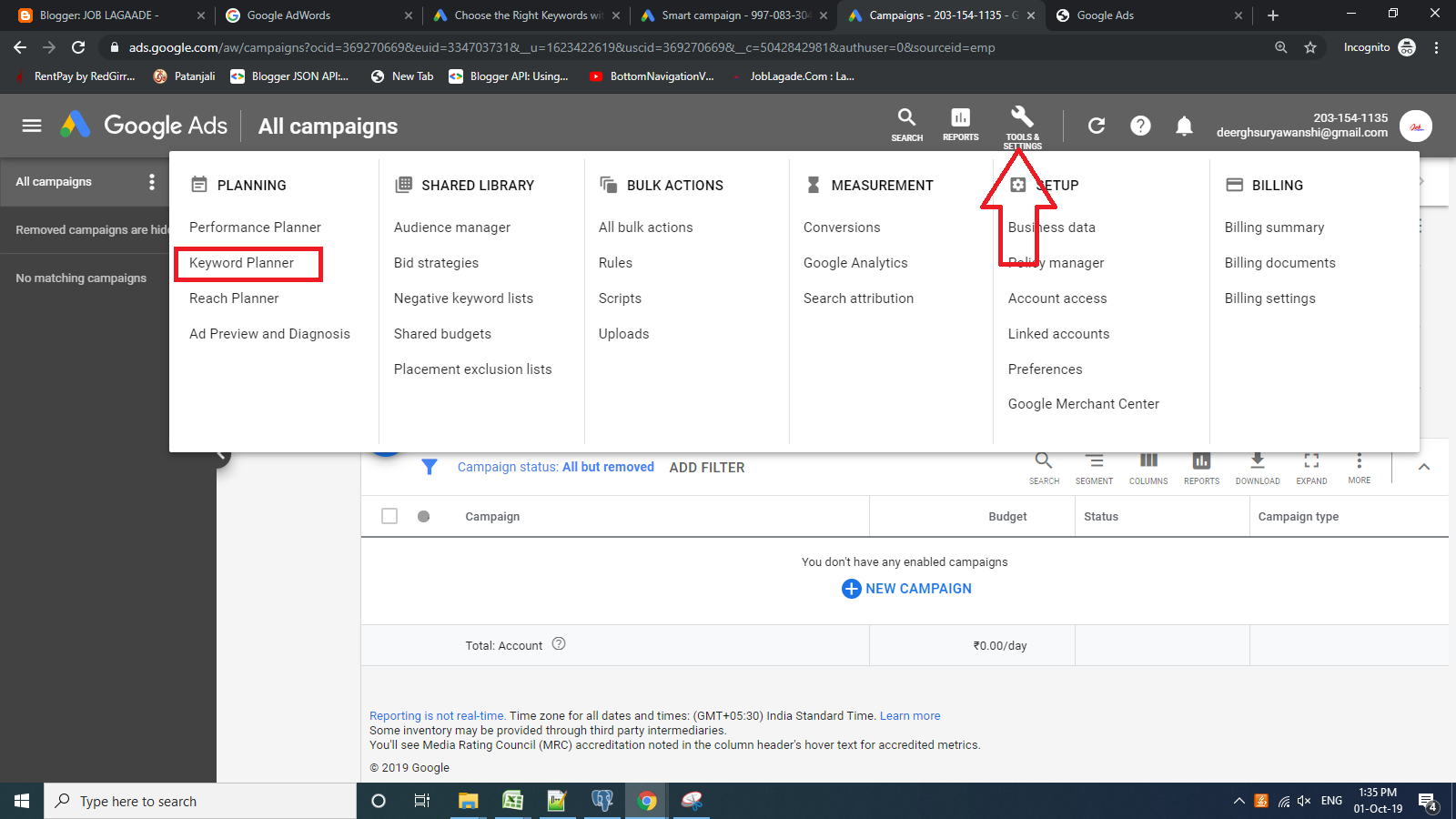Select Keyword Planner in the Planning menu
This screenshot has width=1456, height=819.
click(242, 263)
